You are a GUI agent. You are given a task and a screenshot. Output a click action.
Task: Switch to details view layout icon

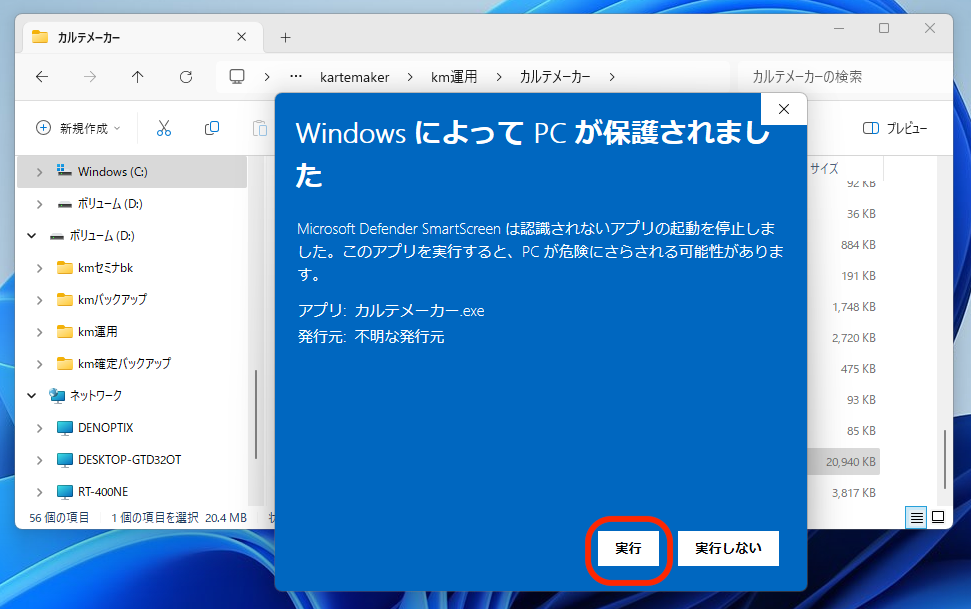[916, 517]
